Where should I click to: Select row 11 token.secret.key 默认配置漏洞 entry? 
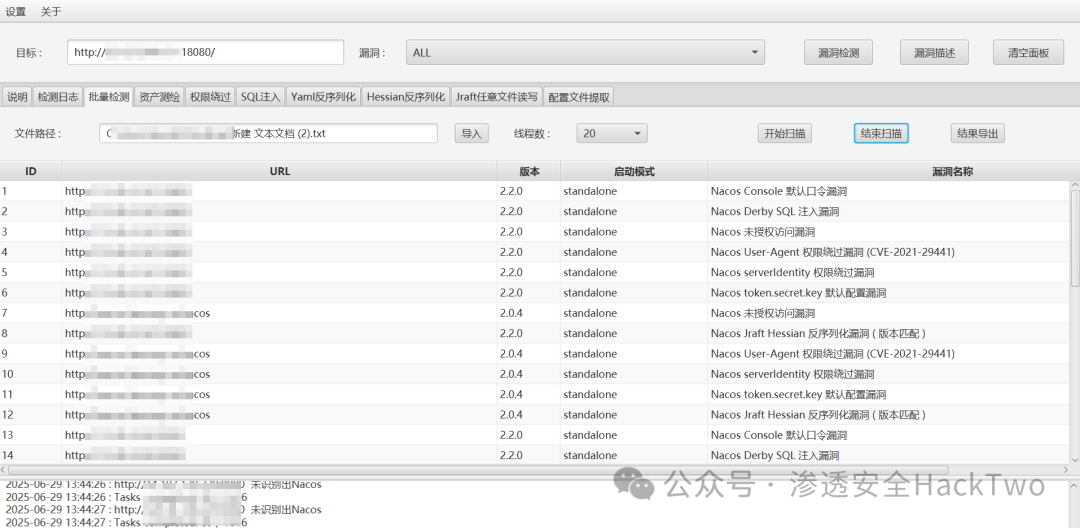[534, 394]
